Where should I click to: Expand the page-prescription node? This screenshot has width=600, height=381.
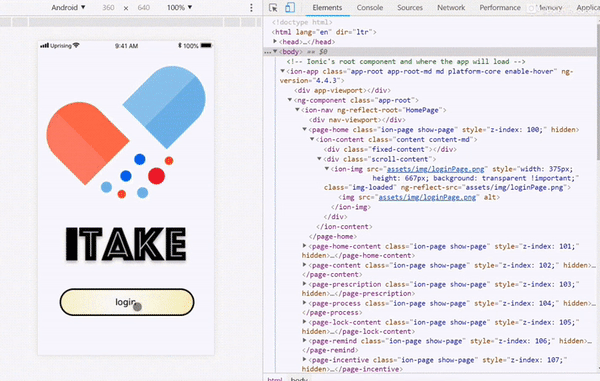(x=305, y=284)
